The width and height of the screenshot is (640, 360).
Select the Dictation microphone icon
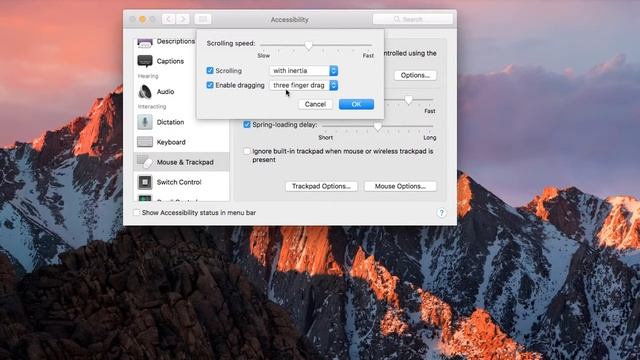pos(144,122)
